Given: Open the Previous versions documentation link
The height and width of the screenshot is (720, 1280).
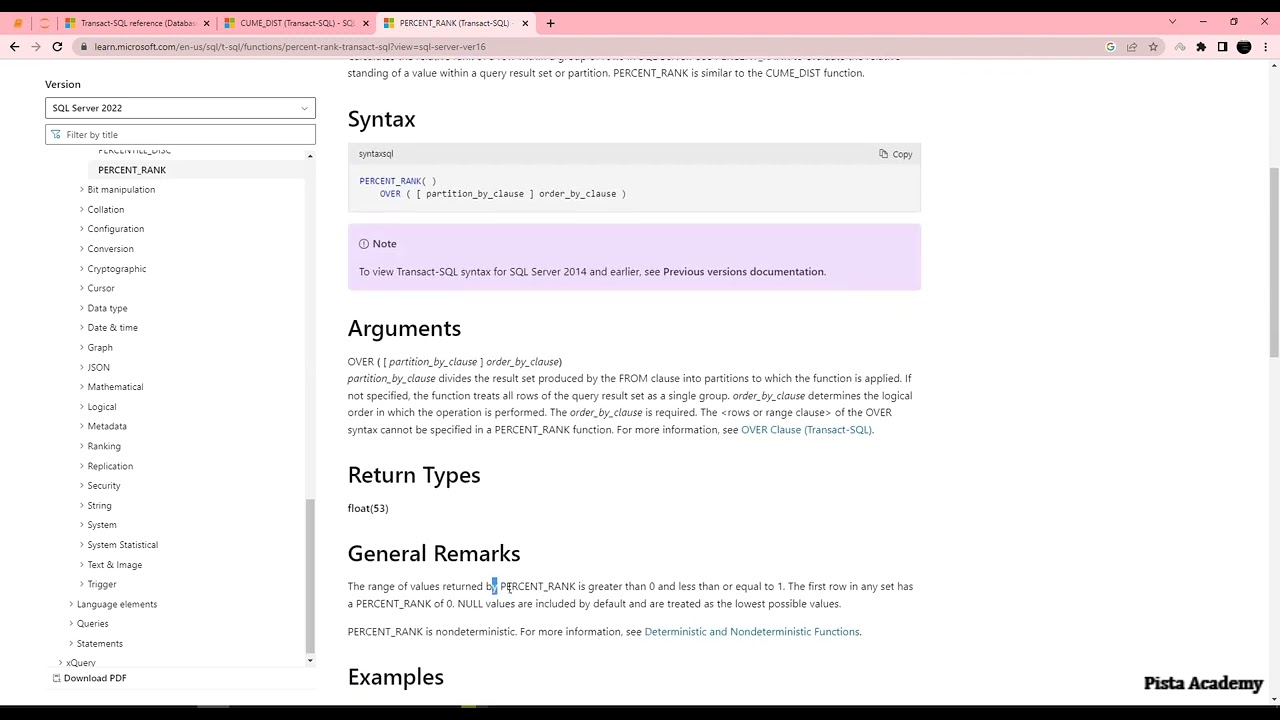Looking at the screenshot, I should point(744,272).
